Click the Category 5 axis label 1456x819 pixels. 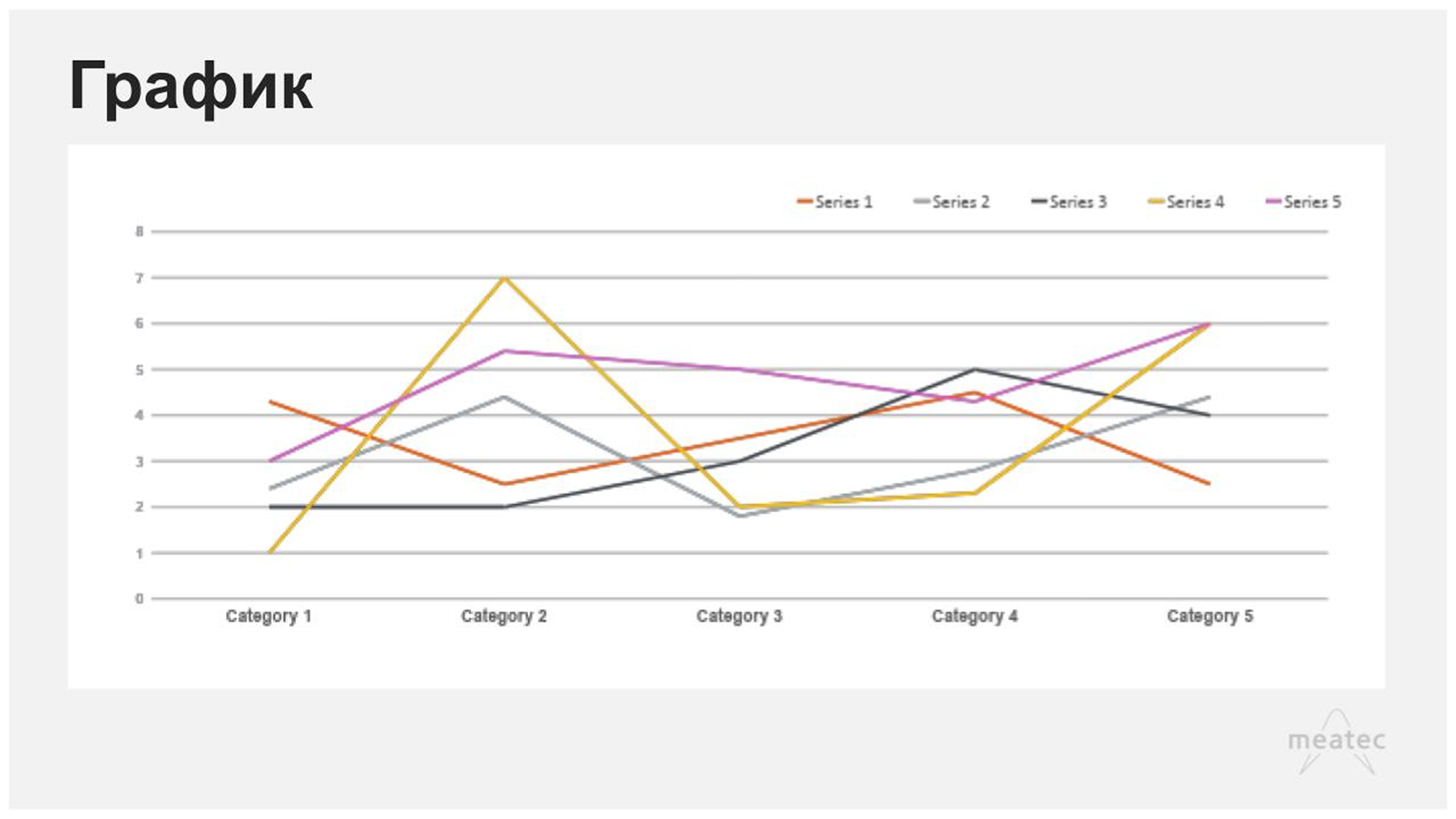click(x=1210, y=616)
